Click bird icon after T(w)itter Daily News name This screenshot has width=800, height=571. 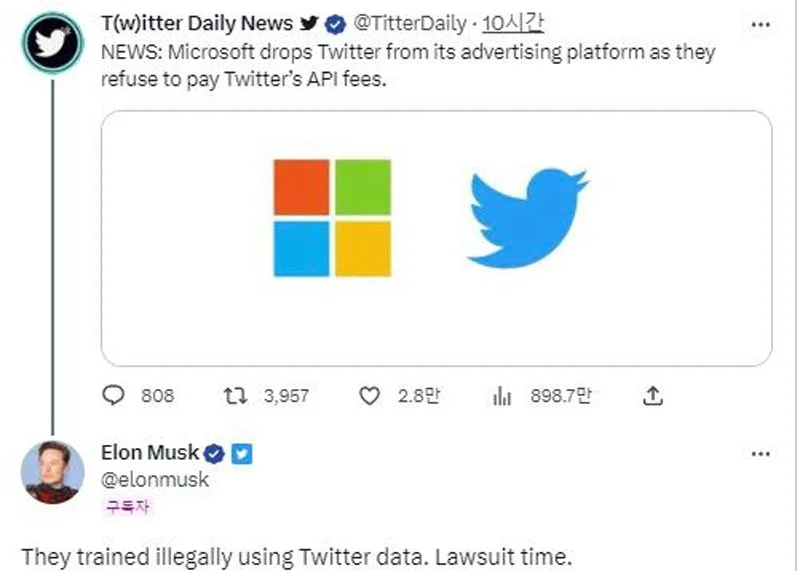(x=310, y=24)
